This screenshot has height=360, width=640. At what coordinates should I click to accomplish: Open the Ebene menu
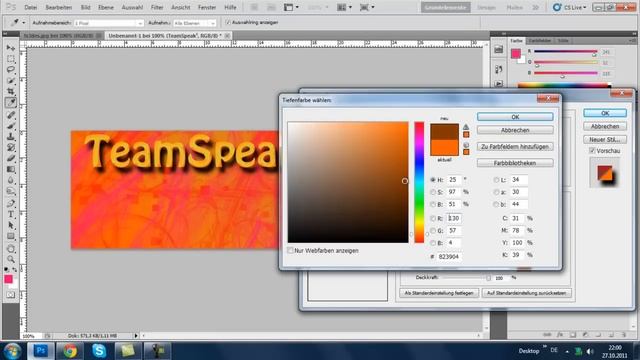coord(106,7)
